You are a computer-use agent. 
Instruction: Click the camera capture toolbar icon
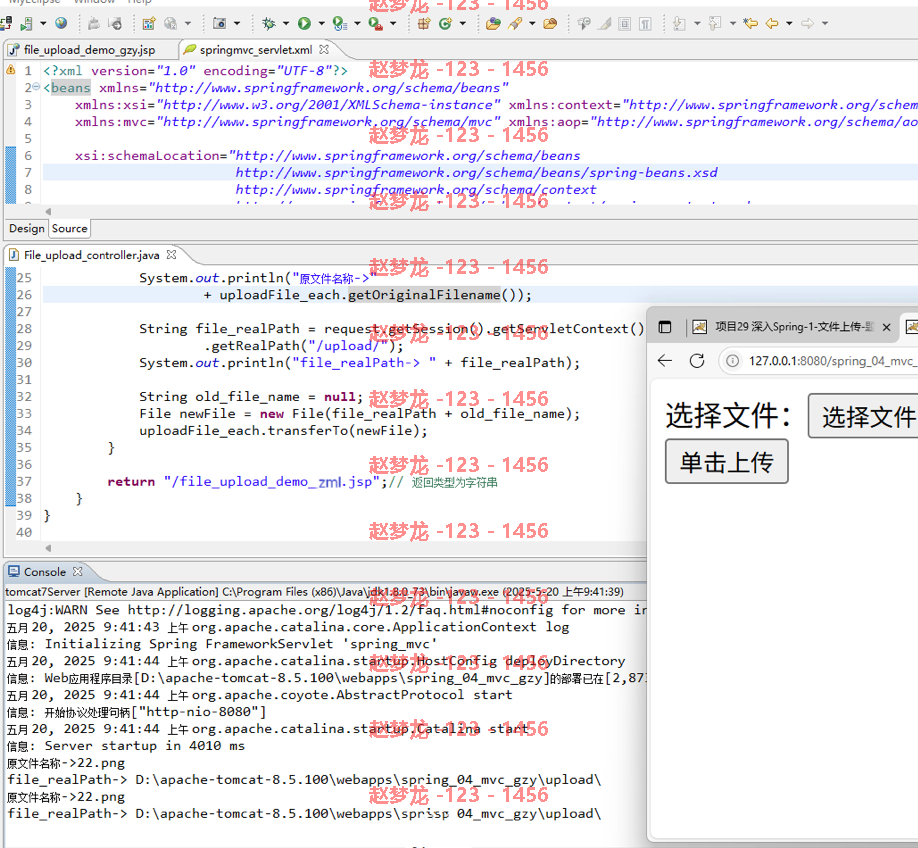click(220, 23)
